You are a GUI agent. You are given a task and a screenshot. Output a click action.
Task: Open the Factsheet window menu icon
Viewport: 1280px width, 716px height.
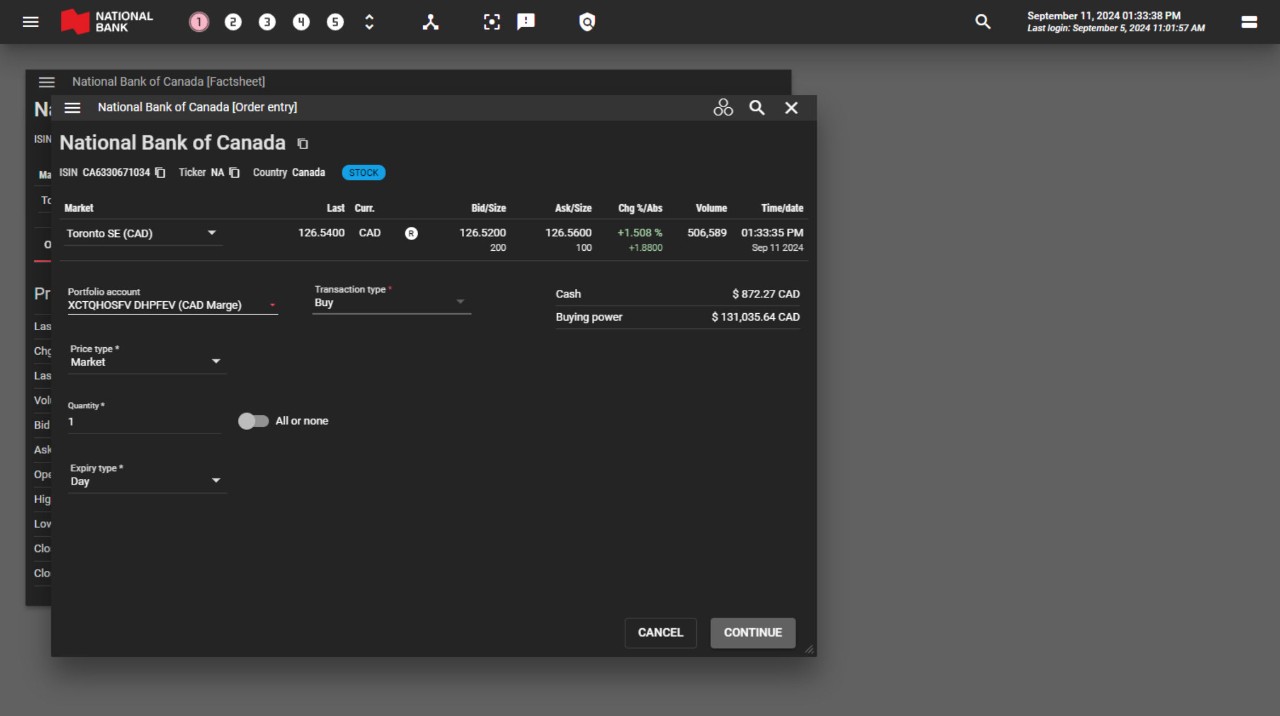(x=47, y=82)
